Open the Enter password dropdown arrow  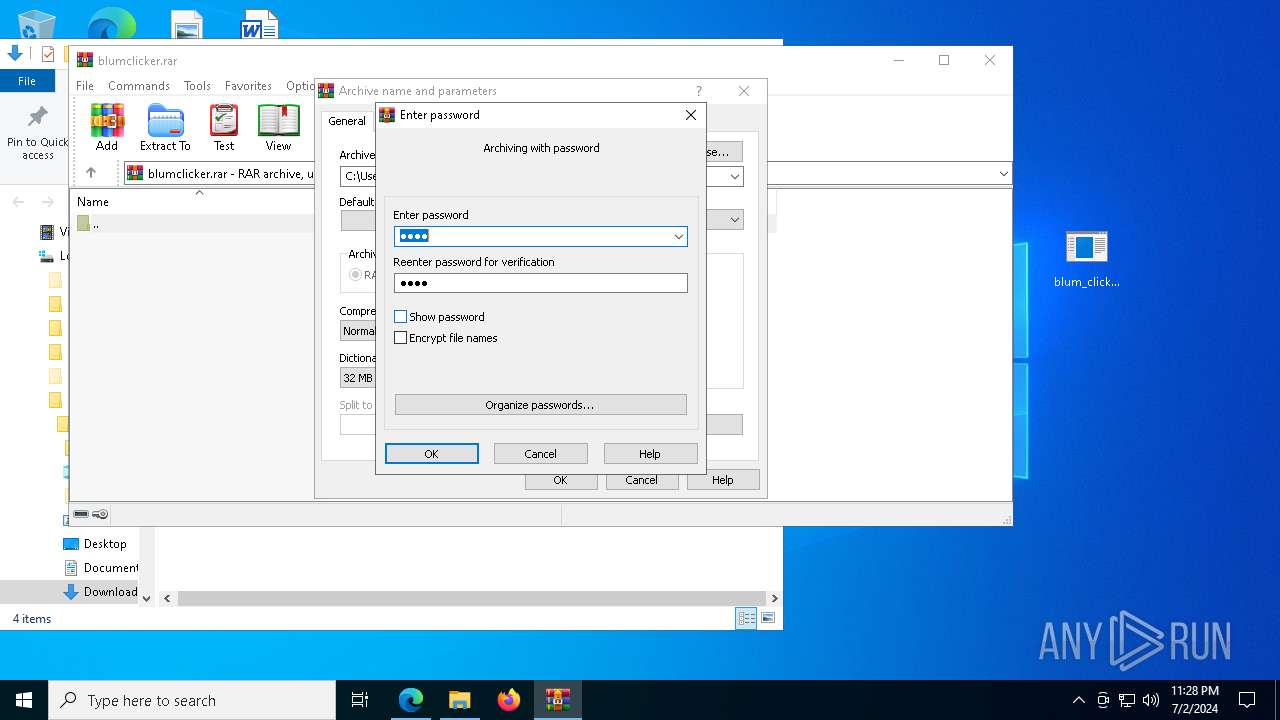tap(679, 236)
